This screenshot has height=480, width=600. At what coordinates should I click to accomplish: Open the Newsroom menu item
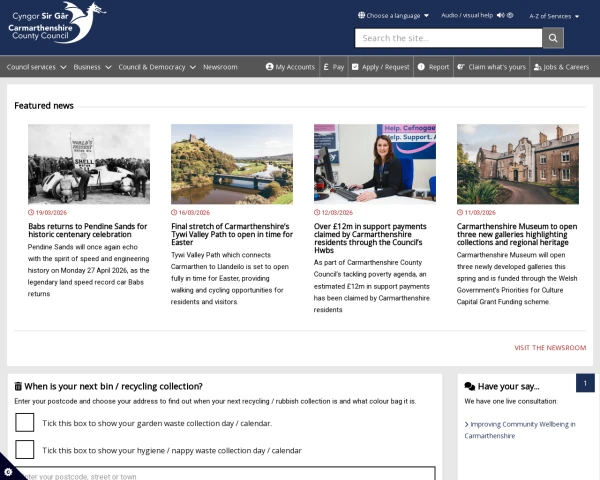pos(220,67)
